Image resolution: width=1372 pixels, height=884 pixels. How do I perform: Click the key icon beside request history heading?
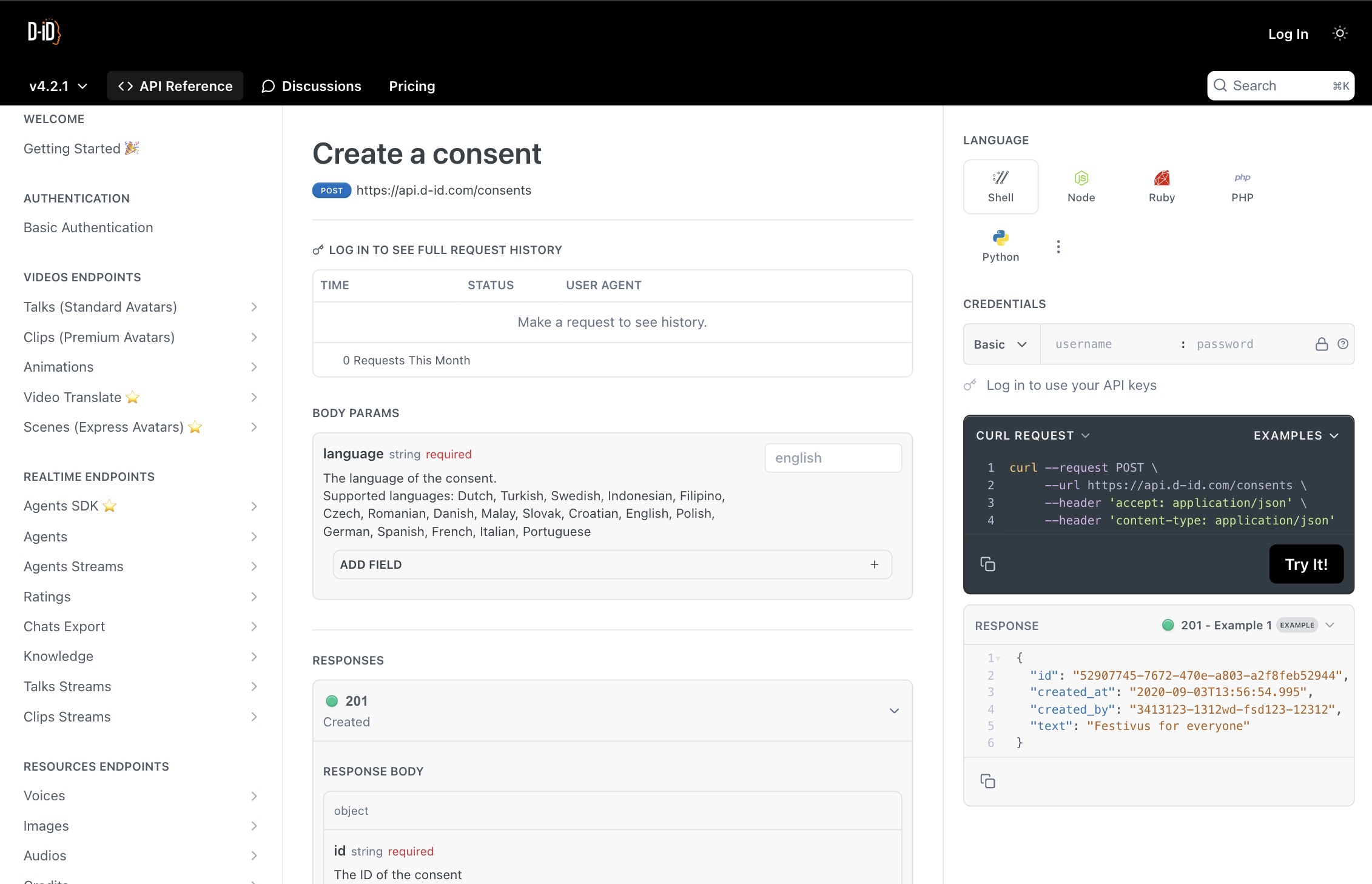point(318,250)
